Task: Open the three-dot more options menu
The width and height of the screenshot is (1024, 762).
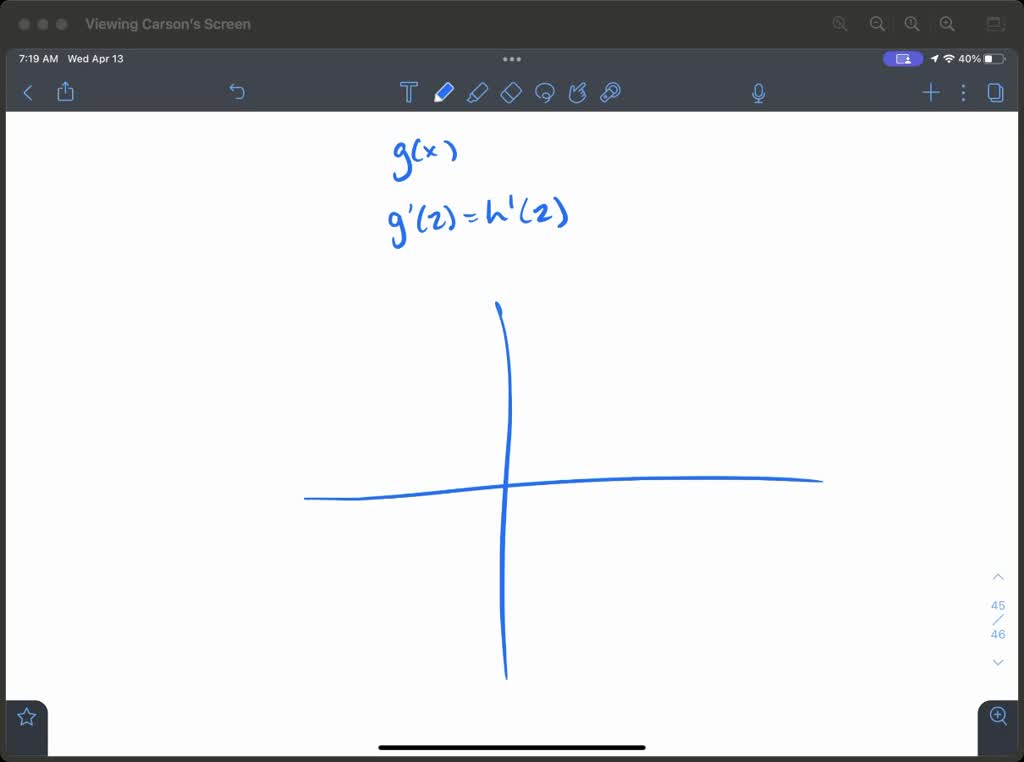Action: (963, 92)
